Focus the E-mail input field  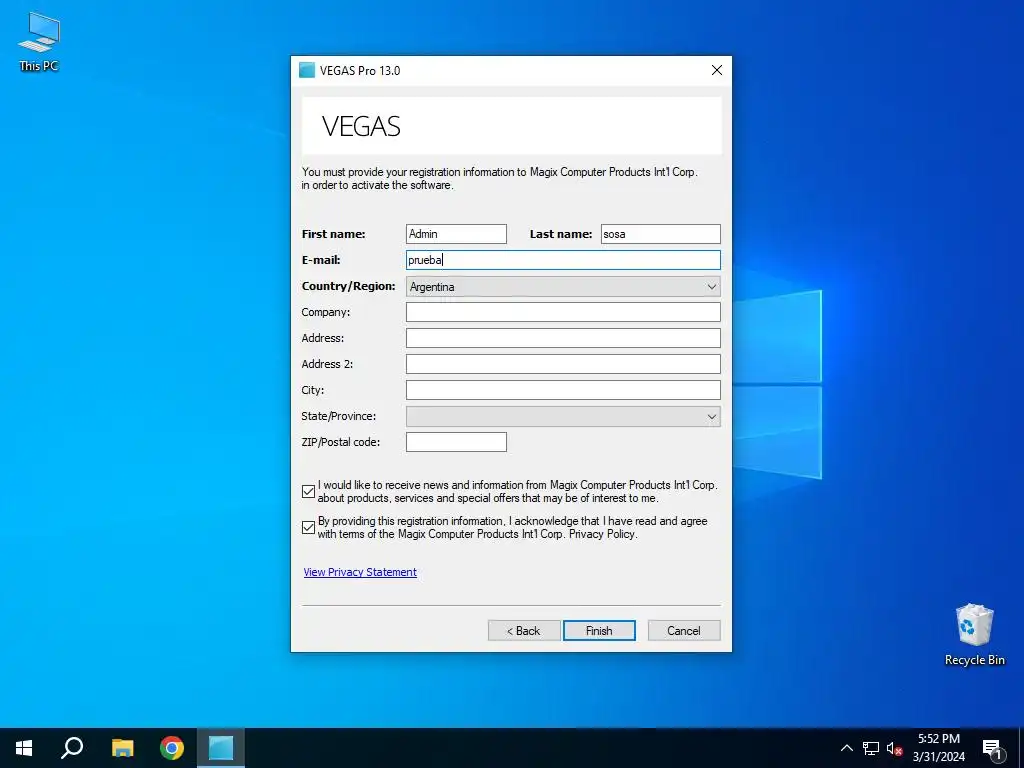click(x=563, y=260)
